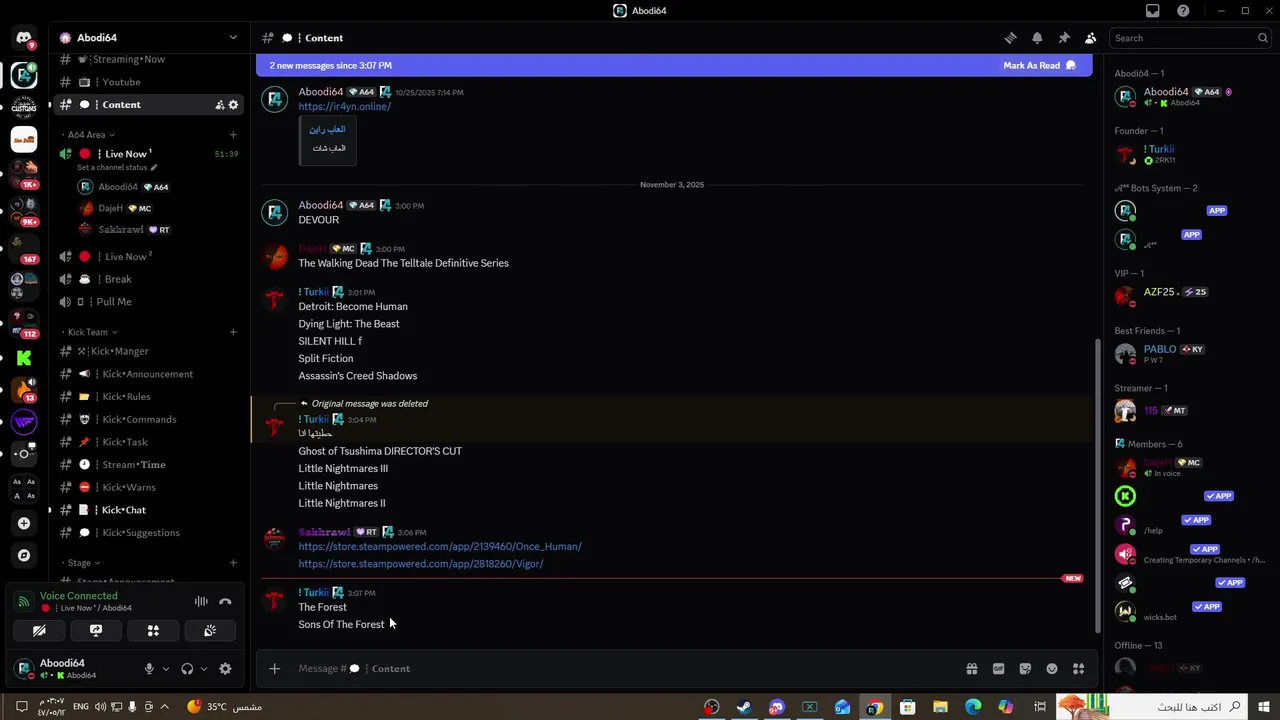Open microphone input options arrow

pos(165,669)
